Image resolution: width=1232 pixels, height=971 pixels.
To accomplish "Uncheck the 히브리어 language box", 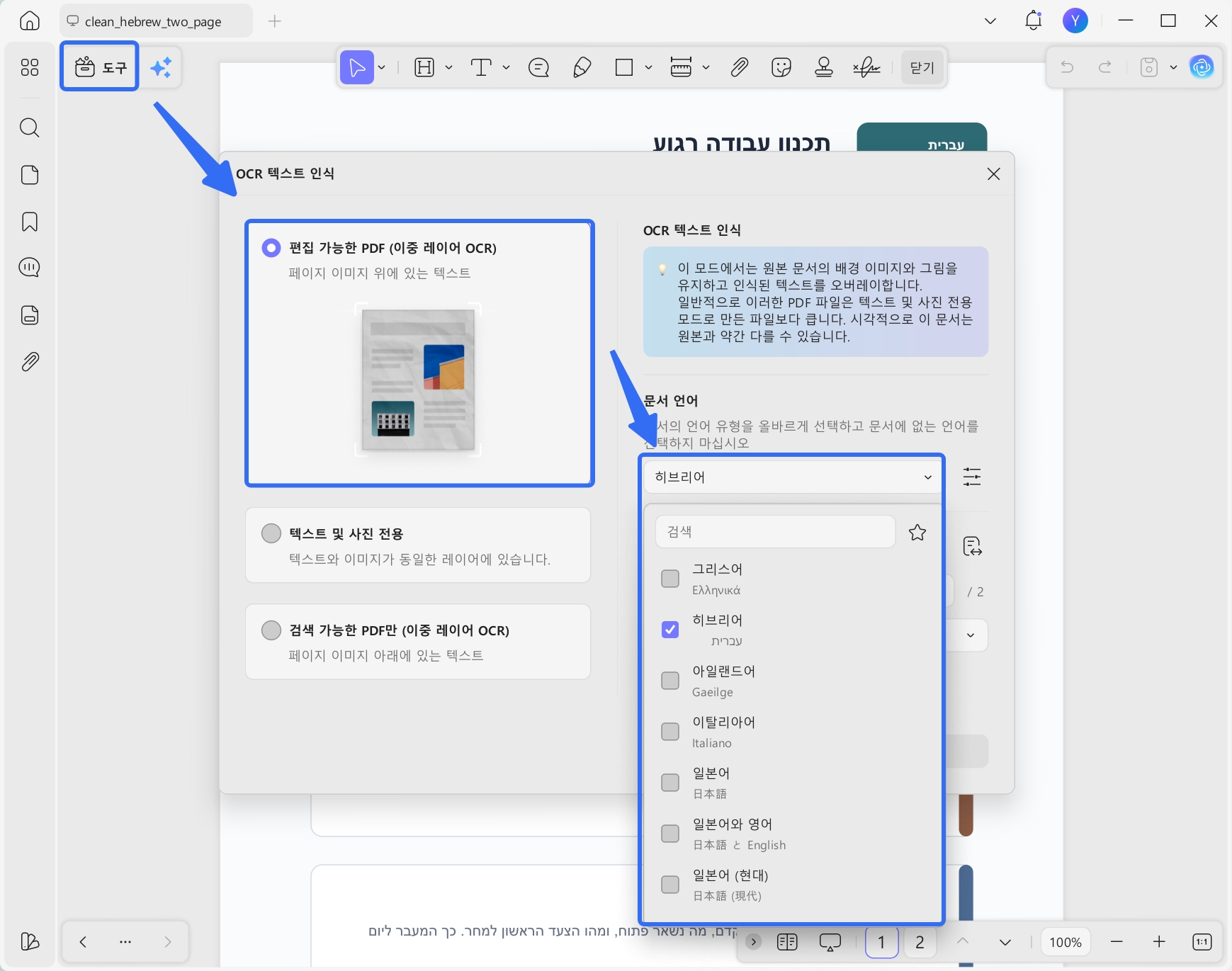I will coord(669,630).
